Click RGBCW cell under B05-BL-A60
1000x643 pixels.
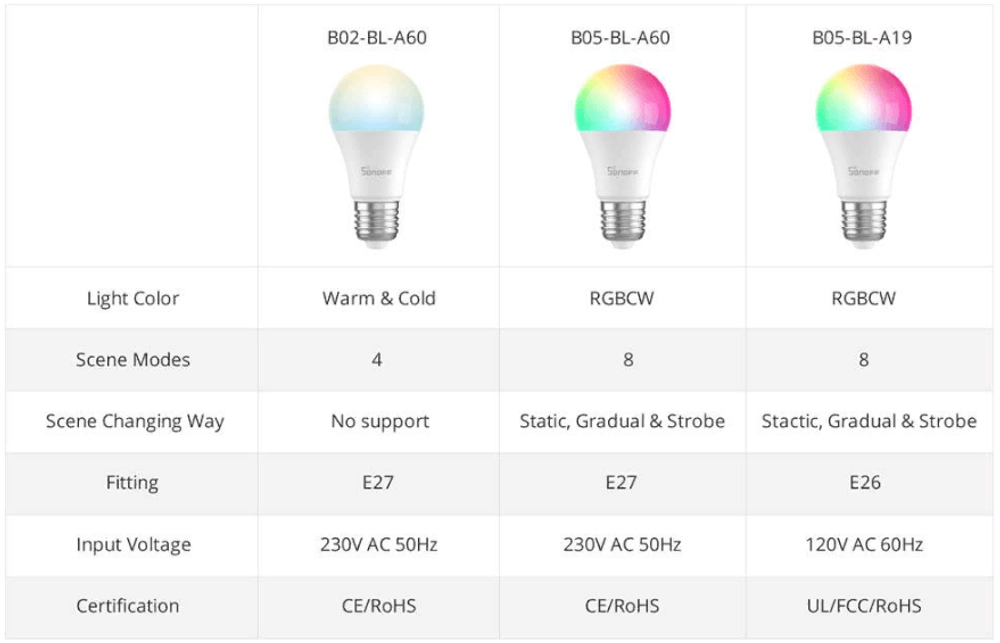pos(622,299)
